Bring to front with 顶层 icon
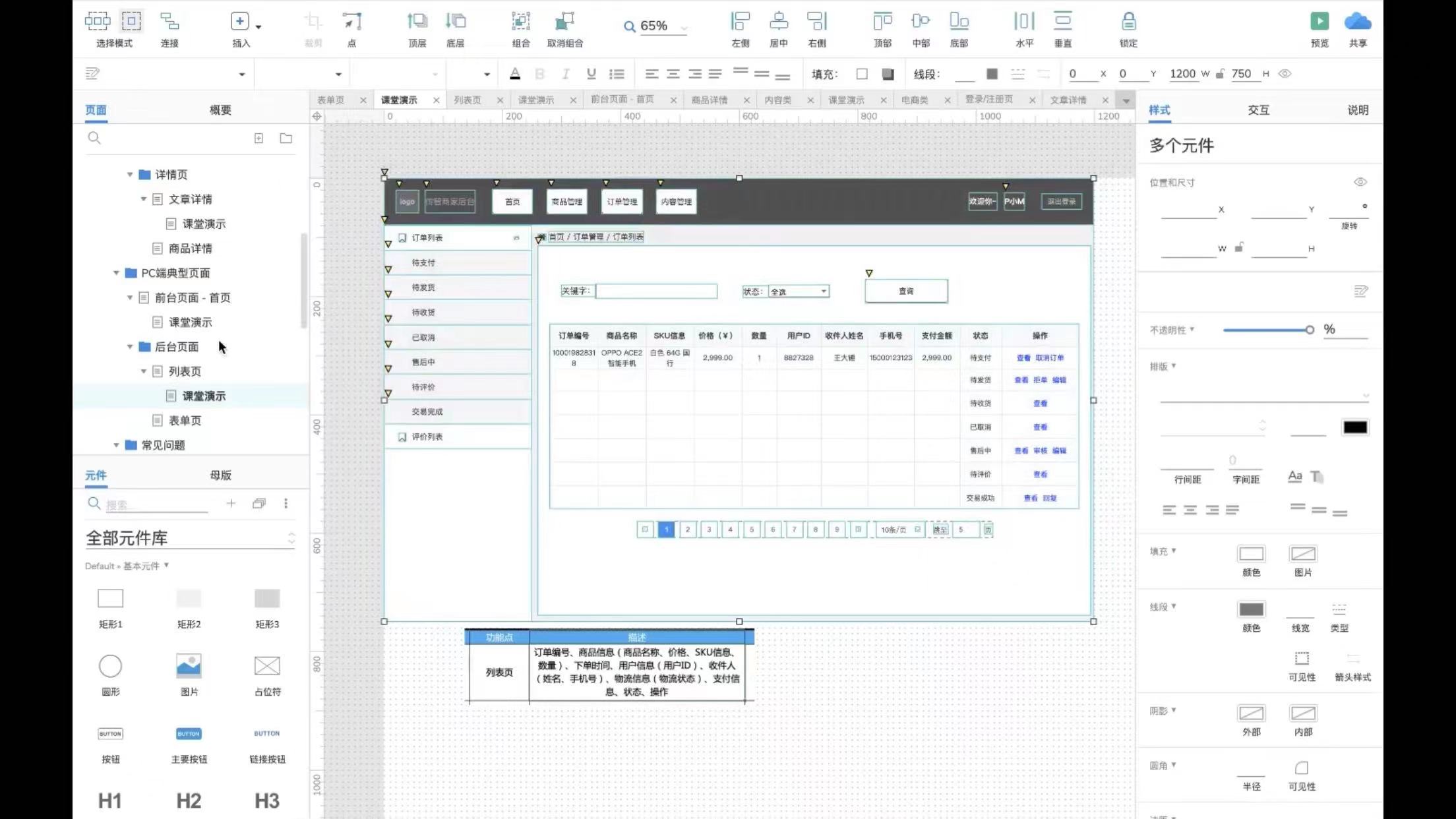This screenshot has width=1456, height=819. tap(417, 22)
